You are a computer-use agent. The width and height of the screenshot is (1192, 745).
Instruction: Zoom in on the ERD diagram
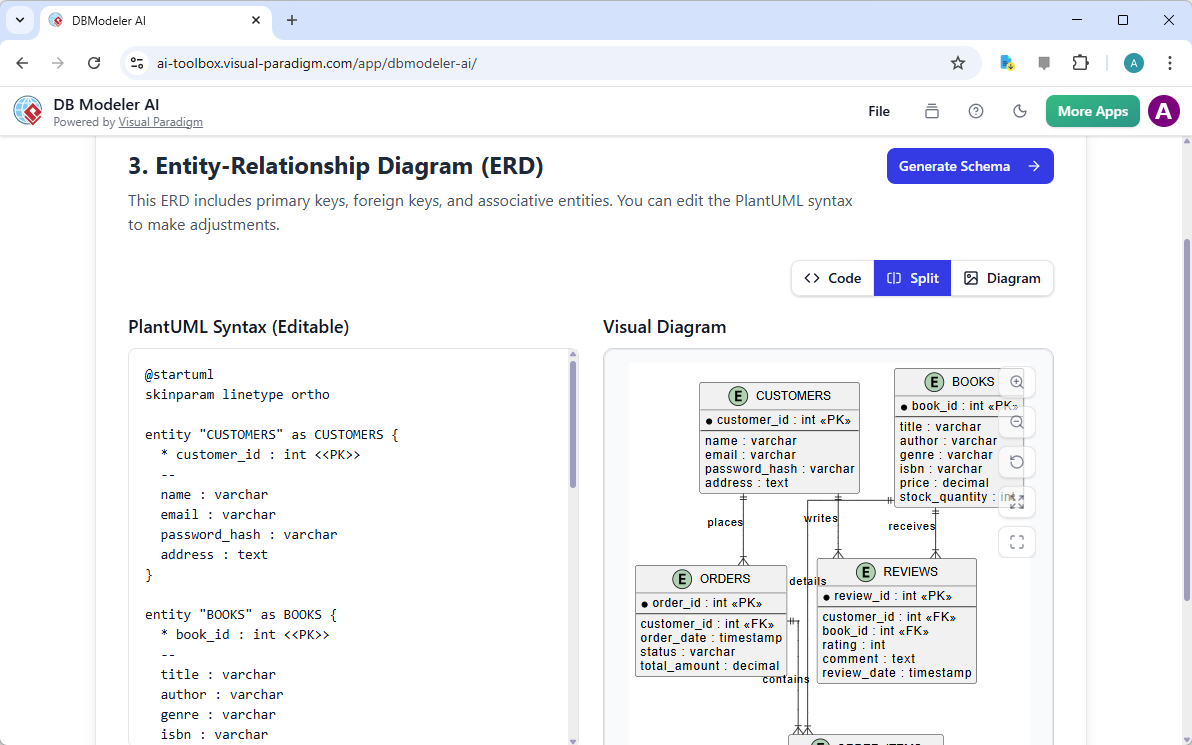[1016, 382]
